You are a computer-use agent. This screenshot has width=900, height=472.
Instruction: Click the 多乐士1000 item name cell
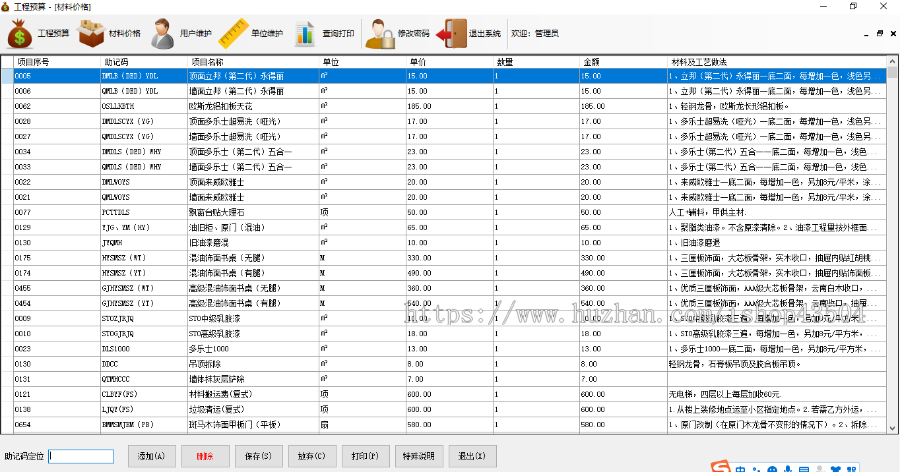click(x=254, y=349)
